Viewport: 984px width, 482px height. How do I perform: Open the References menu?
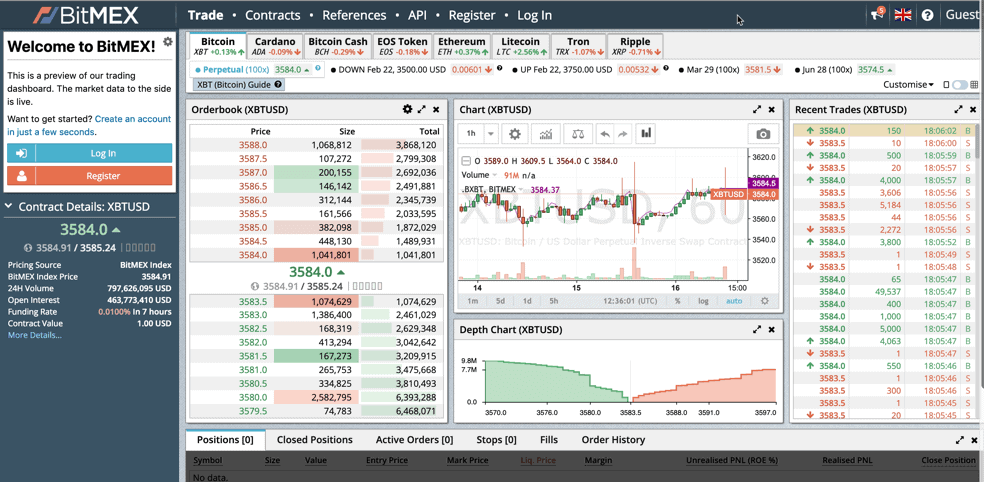[354, 15]
